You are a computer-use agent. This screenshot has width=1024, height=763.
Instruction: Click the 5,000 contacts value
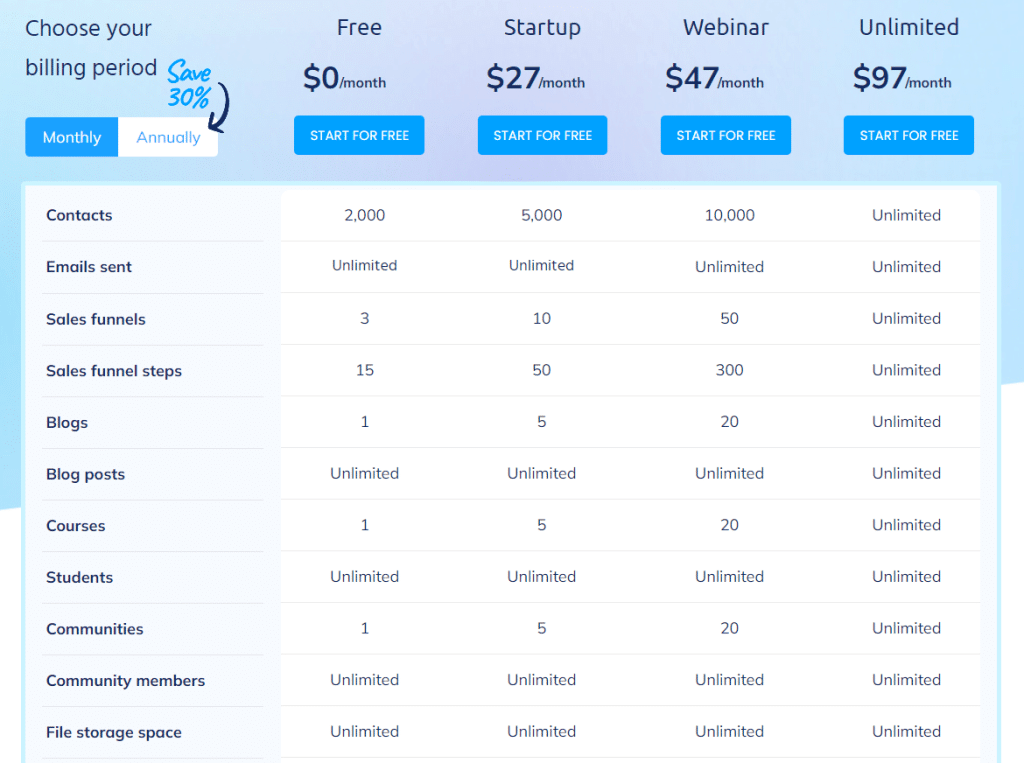coord(541,215)
